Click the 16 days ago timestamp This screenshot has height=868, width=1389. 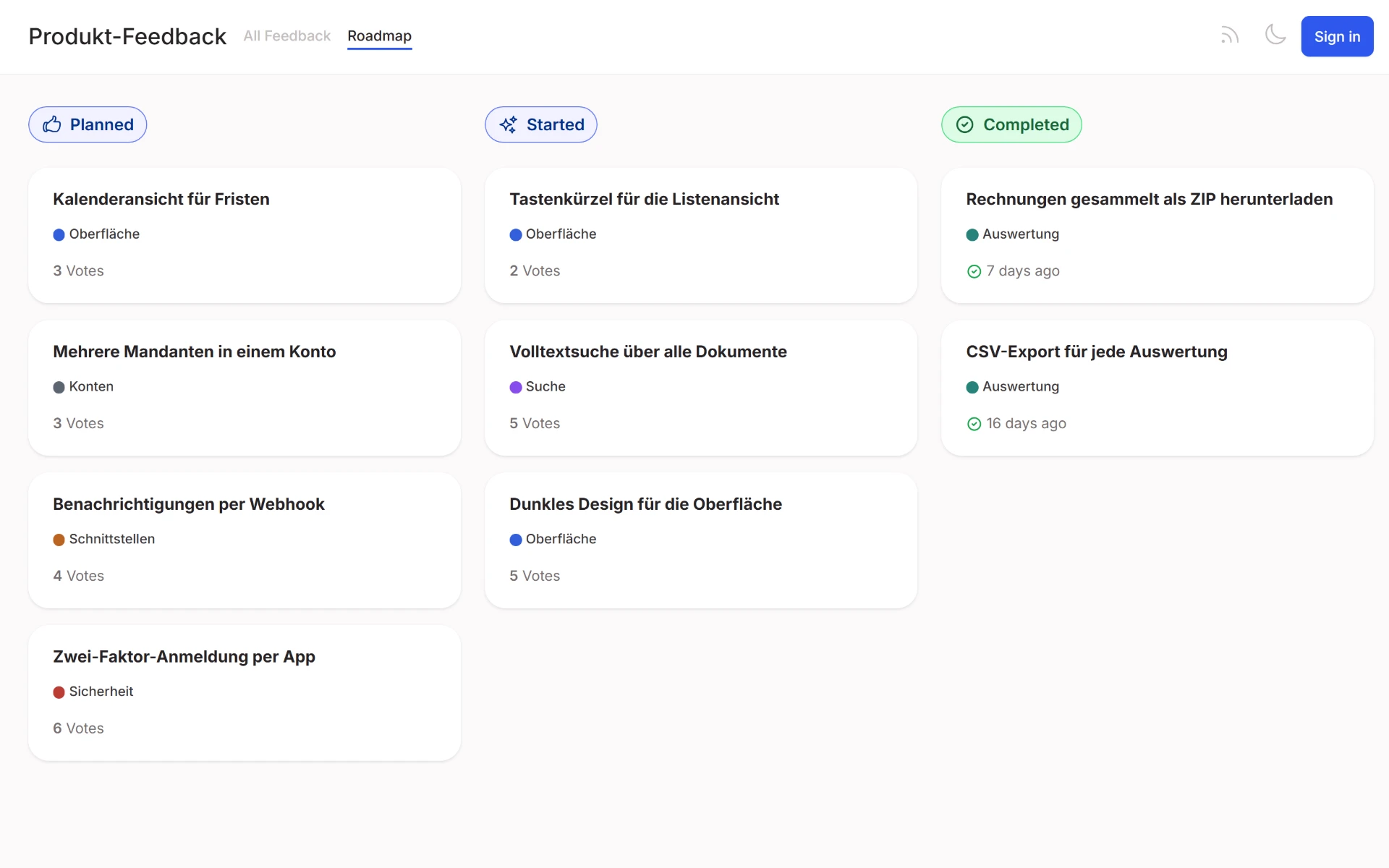1026,423
